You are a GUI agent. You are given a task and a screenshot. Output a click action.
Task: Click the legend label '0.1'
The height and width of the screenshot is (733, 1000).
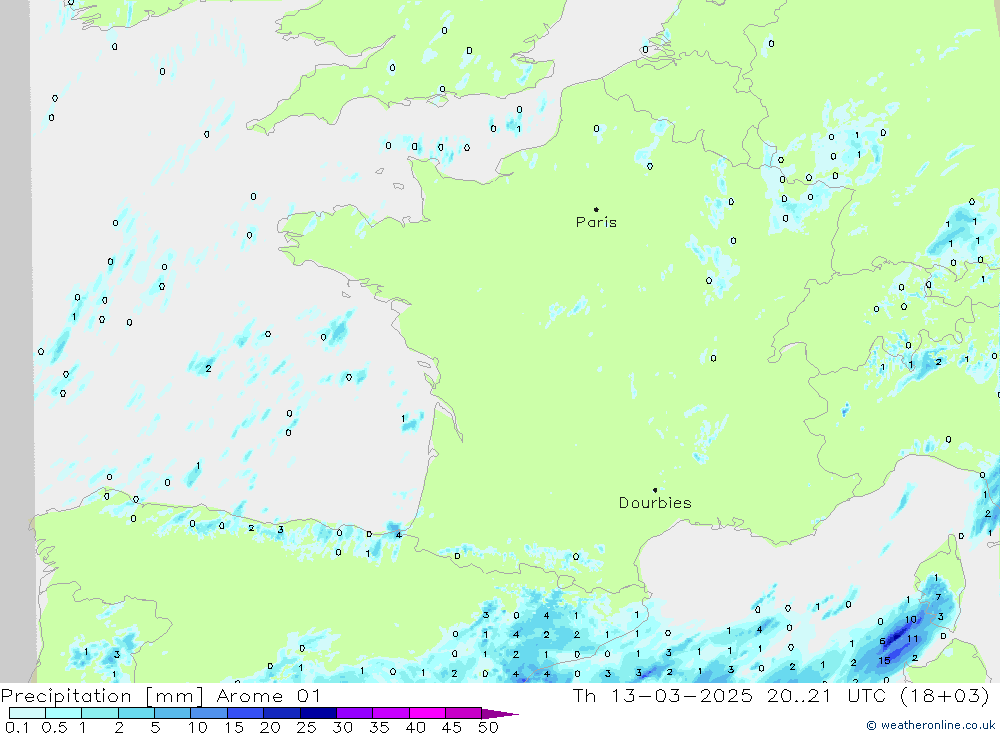17,727
